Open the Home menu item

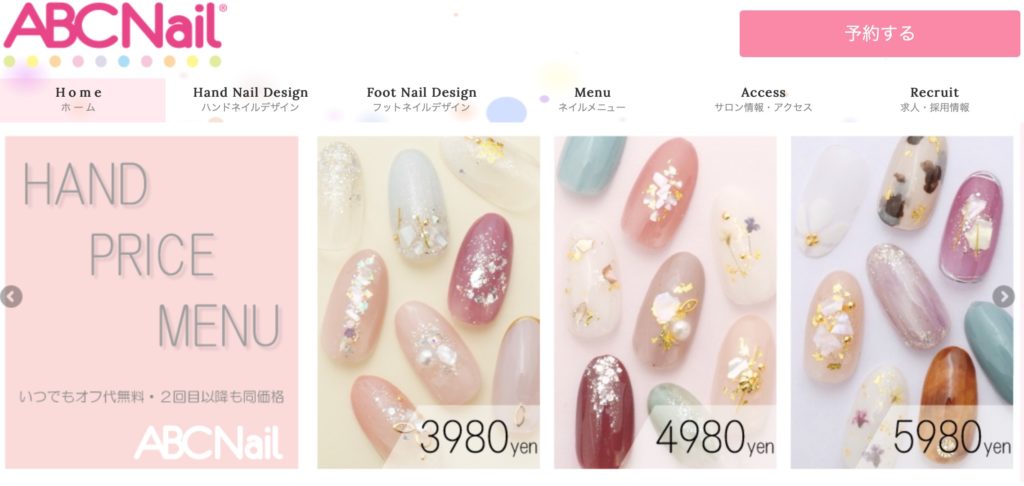79,99
